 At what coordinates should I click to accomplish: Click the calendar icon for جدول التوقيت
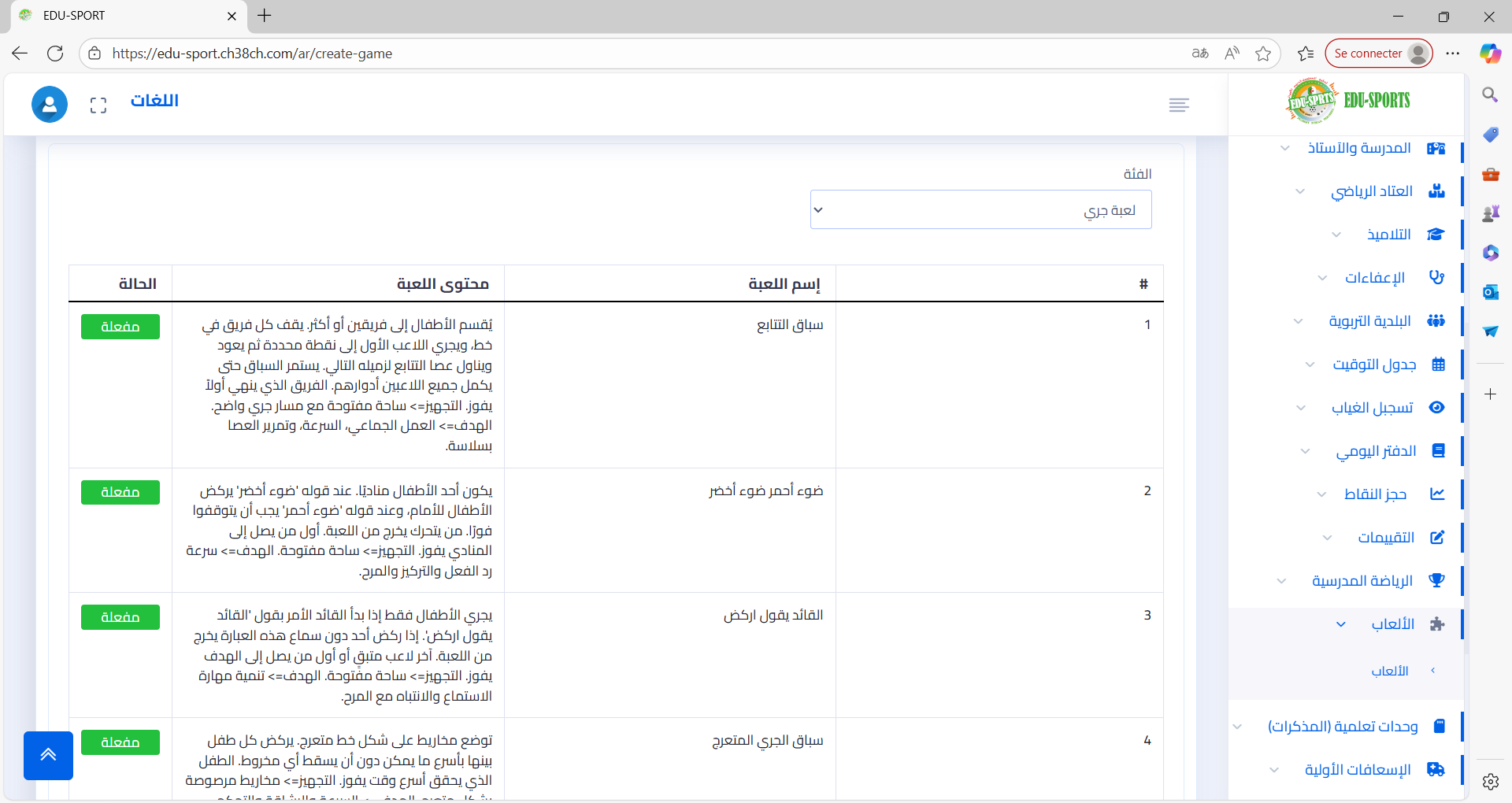[1438, 364]
